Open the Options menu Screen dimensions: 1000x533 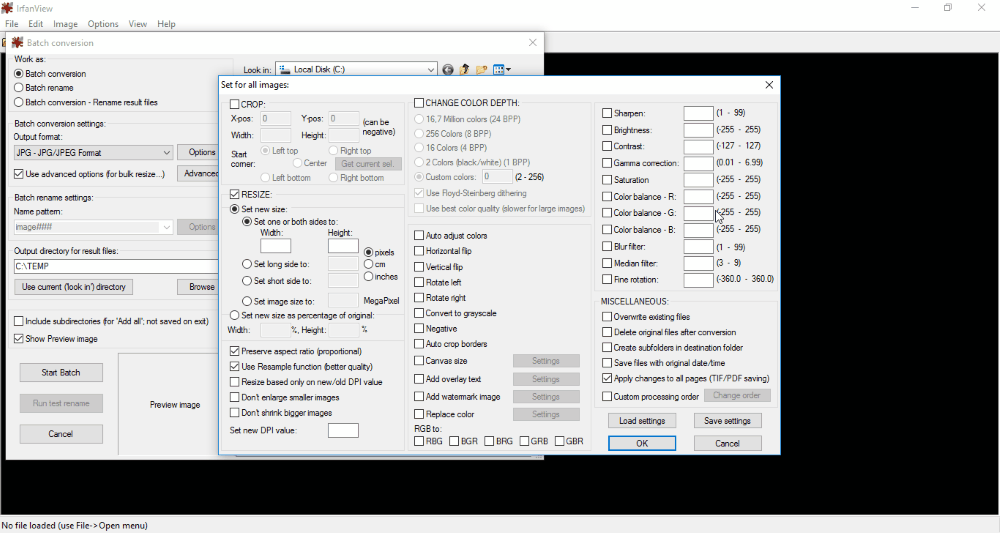pos(103,24)
